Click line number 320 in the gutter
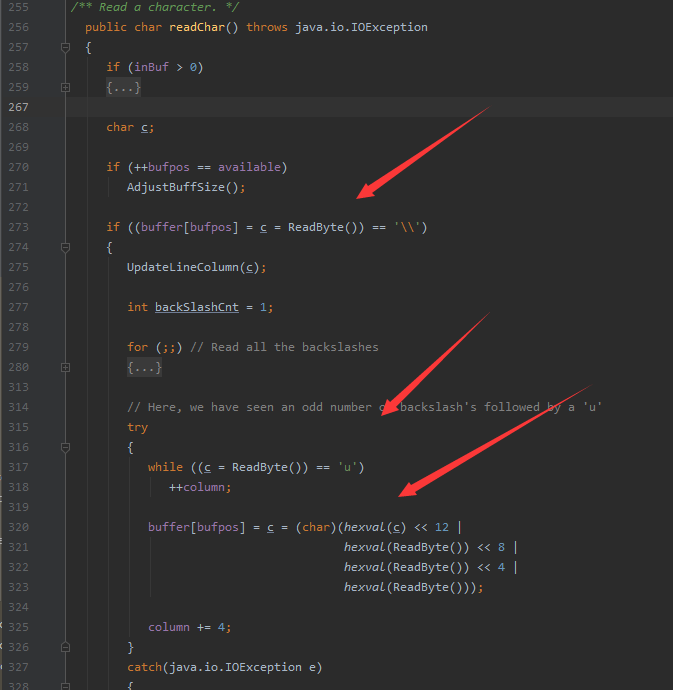 click(x=18, y=527)
